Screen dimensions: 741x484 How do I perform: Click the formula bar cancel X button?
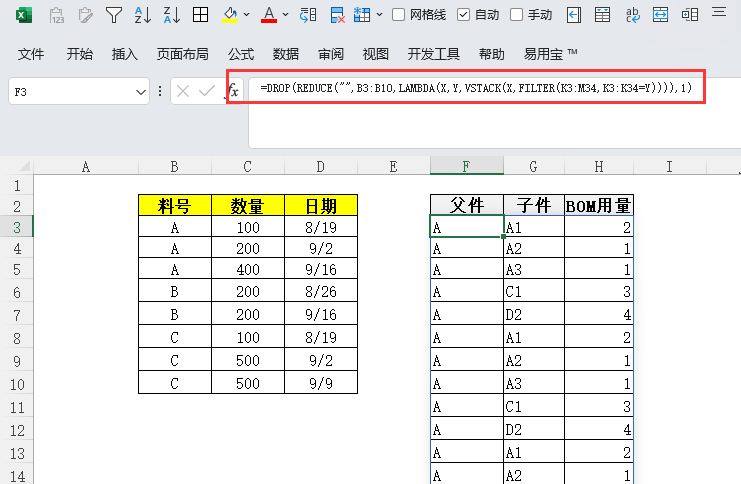point(183,91)
